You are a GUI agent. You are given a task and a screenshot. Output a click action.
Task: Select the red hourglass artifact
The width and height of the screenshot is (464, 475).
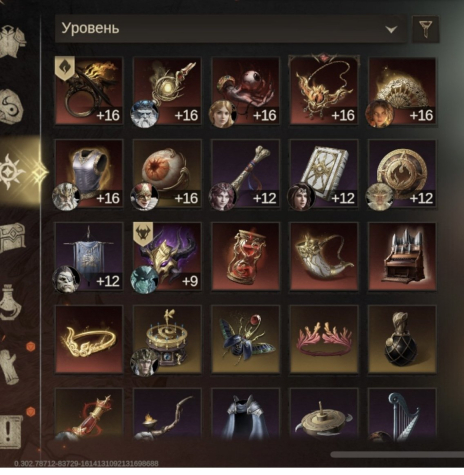click(246, 256)
